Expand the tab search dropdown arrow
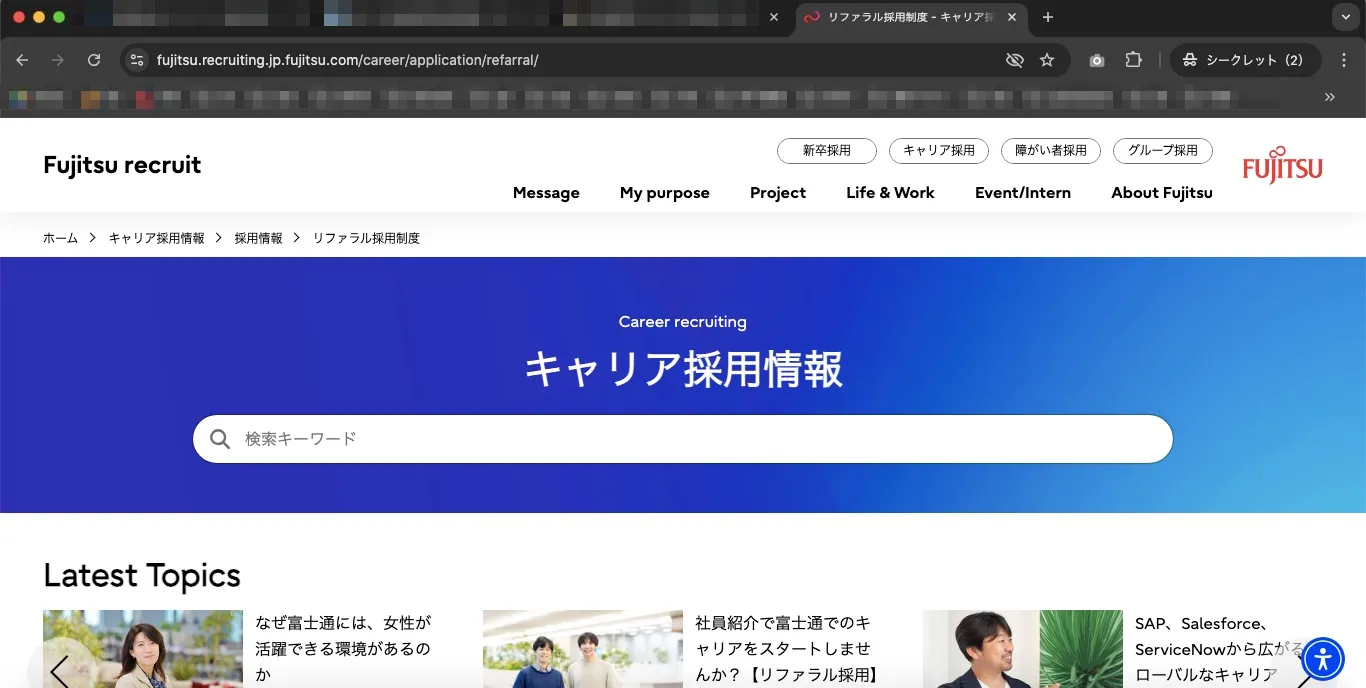Viewport: 1366px width, 688px height. click(1344, 17)
